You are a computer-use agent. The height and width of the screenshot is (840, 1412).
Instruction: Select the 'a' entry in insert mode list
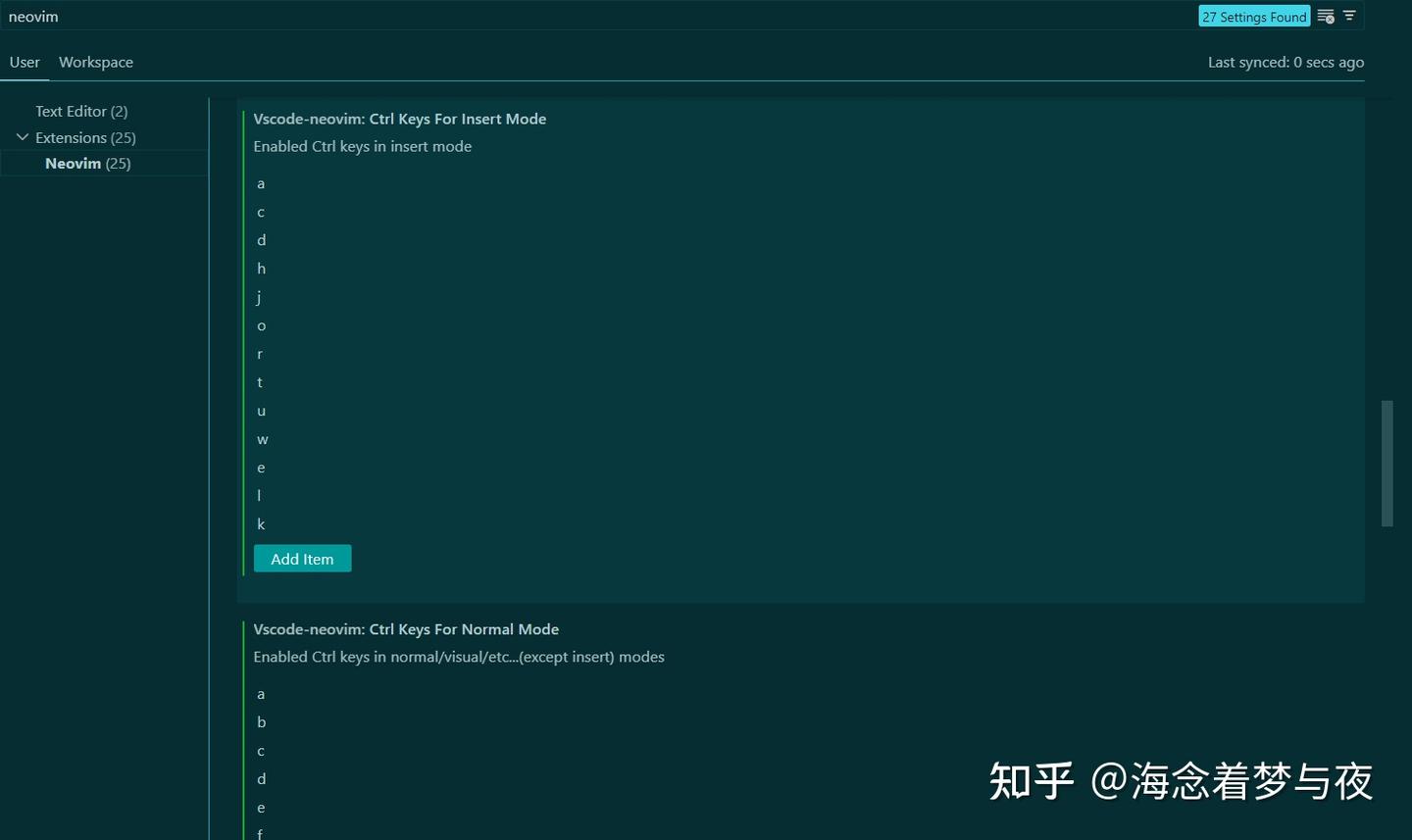[261, 183]
